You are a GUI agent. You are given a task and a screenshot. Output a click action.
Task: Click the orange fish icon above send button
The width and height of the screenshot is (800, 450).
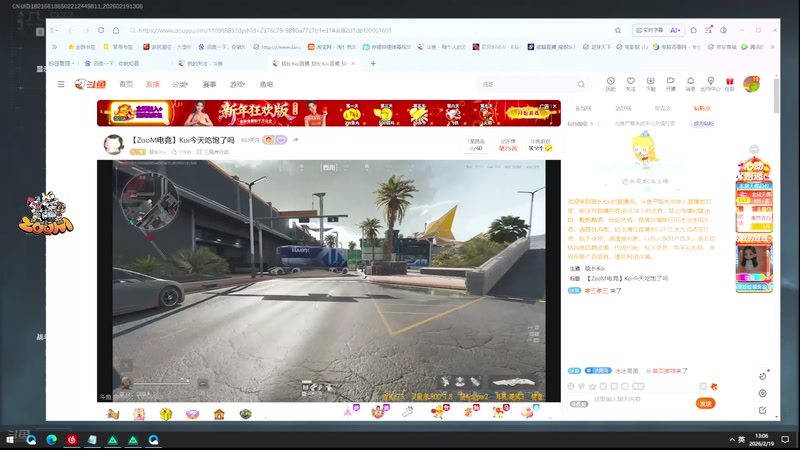click(714, 386)
